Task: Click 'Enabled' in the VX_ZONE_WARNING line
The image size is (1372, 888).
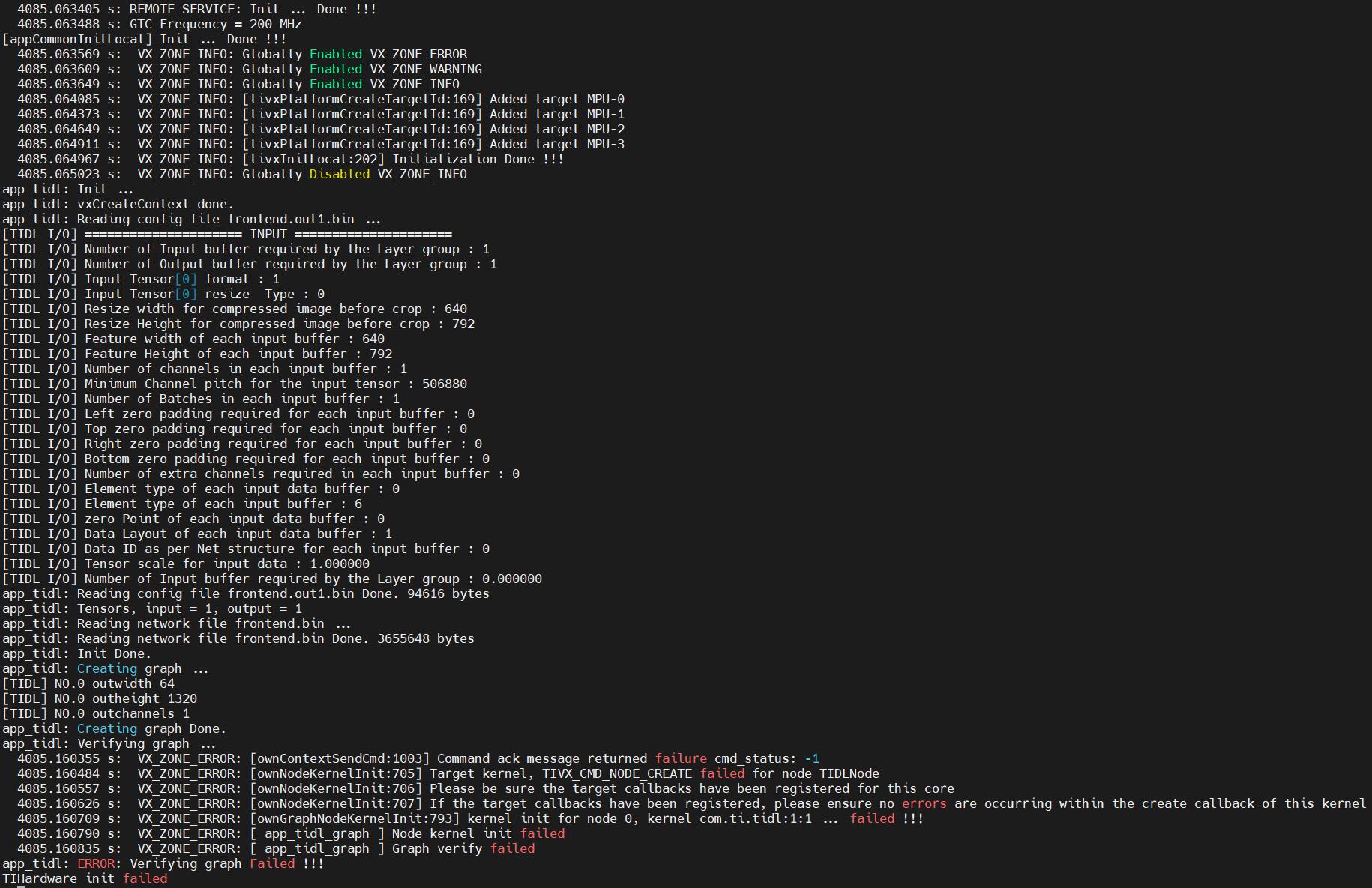Action: tap(336, 69)
